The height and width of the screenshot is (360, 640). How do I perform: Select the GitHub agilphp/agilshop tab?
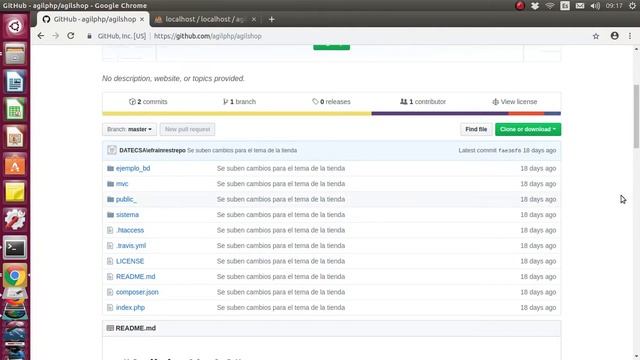click(94, 19)
